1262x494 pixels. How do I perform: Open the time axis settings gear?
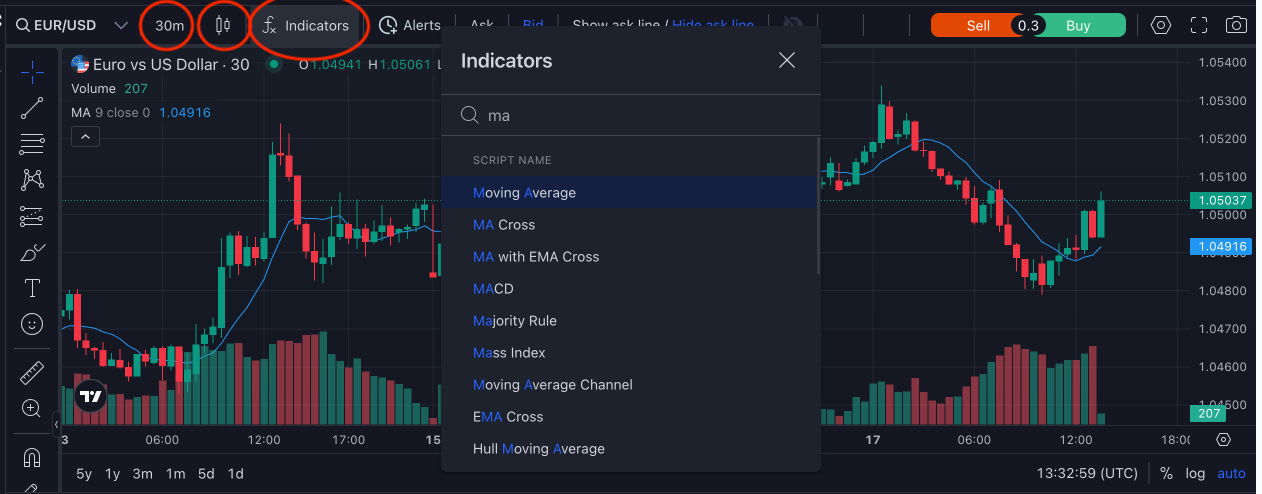pos(1224,440)
